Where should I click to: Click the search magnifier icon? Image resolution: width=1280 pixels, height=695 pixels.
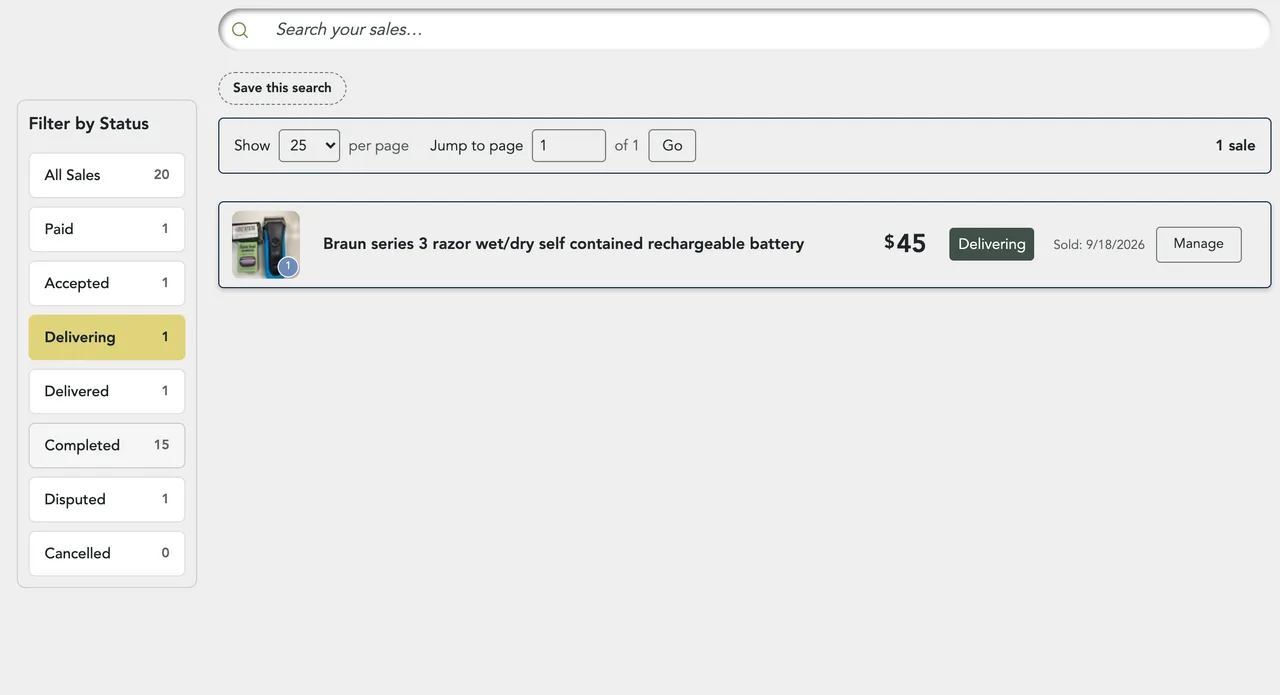(240, 30)
